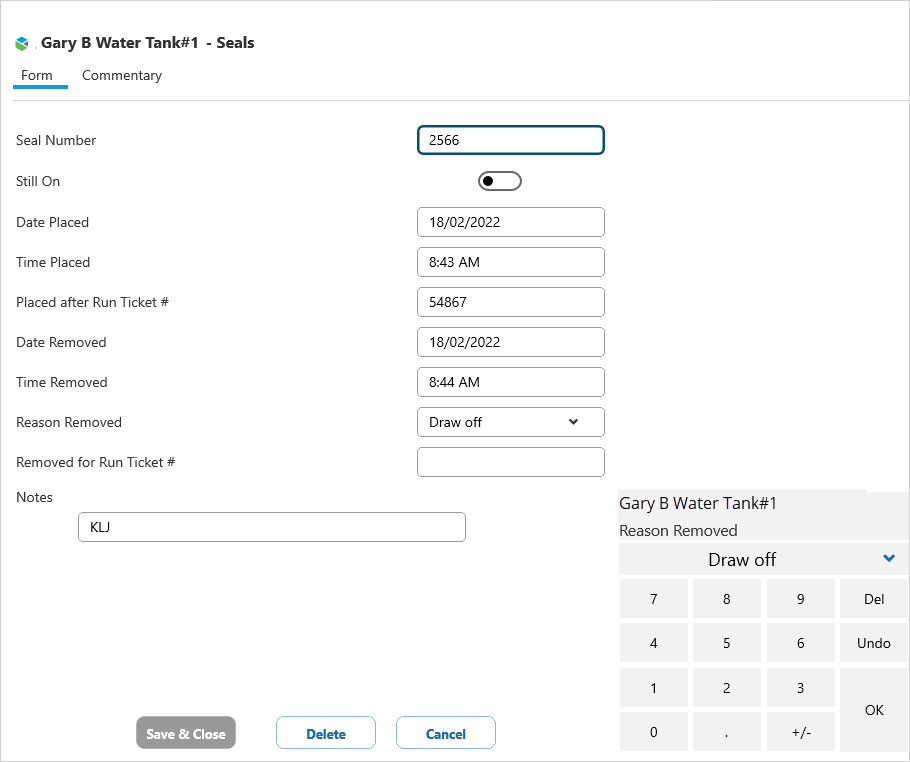Click the Date Removed field
Screen dimensions: 910x762
[510, 342]
